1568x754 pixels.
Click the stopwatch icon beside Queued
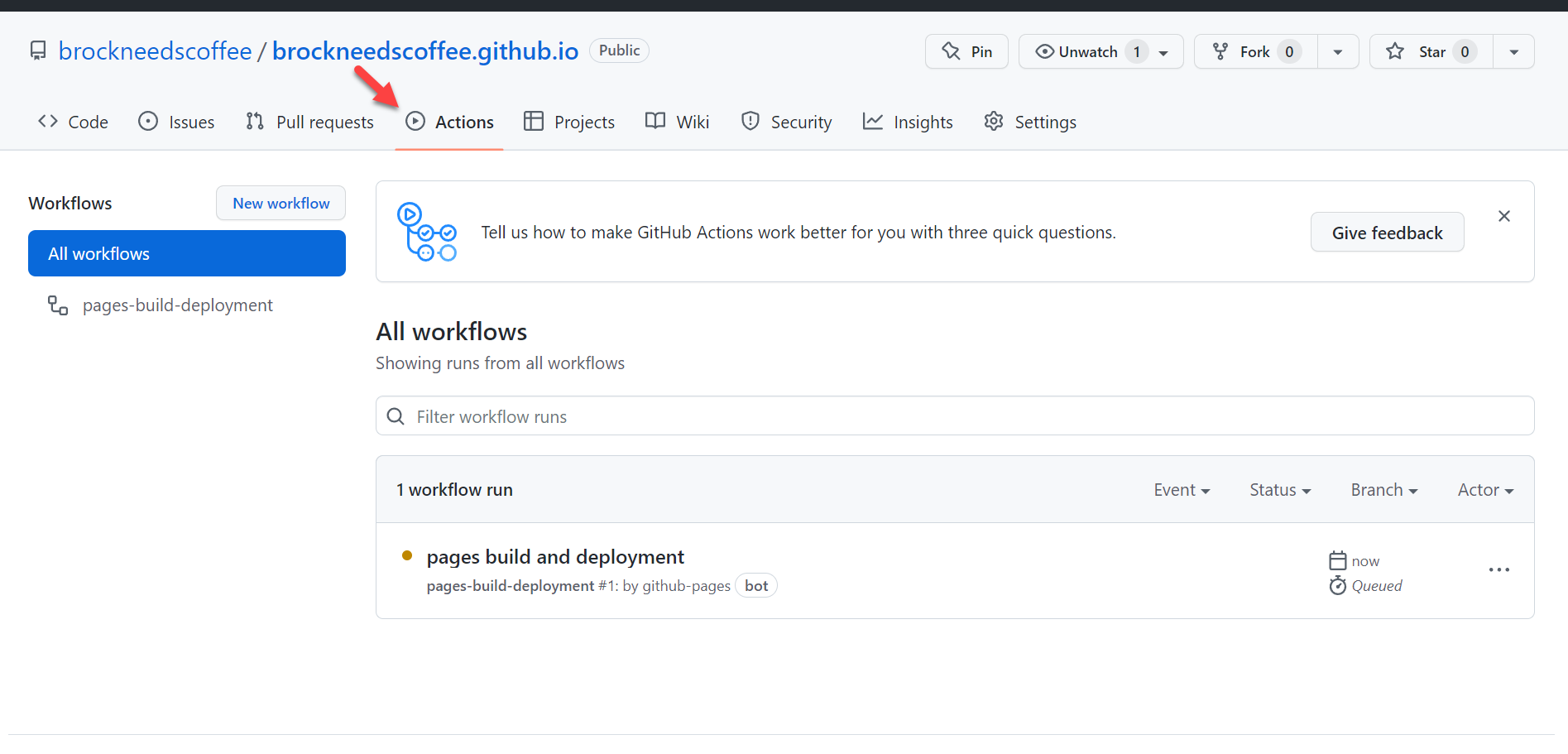tap(1337, 586)
